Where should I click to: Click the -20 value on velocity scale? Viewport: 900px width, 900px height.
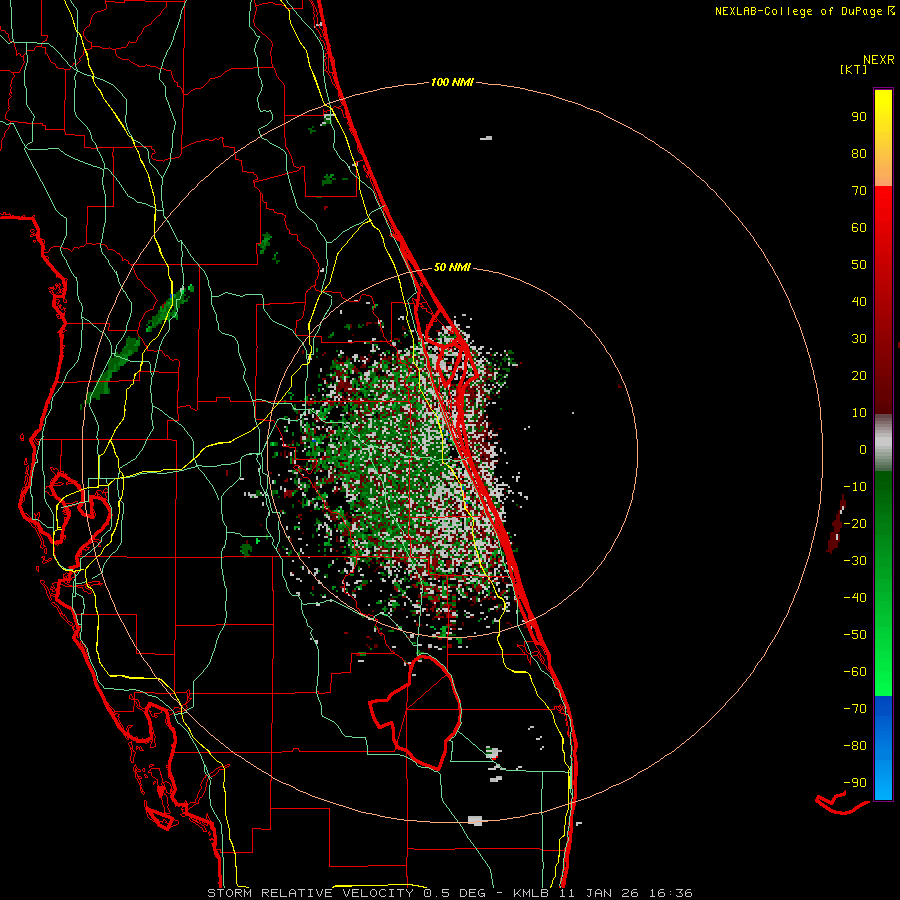point(855,524)
